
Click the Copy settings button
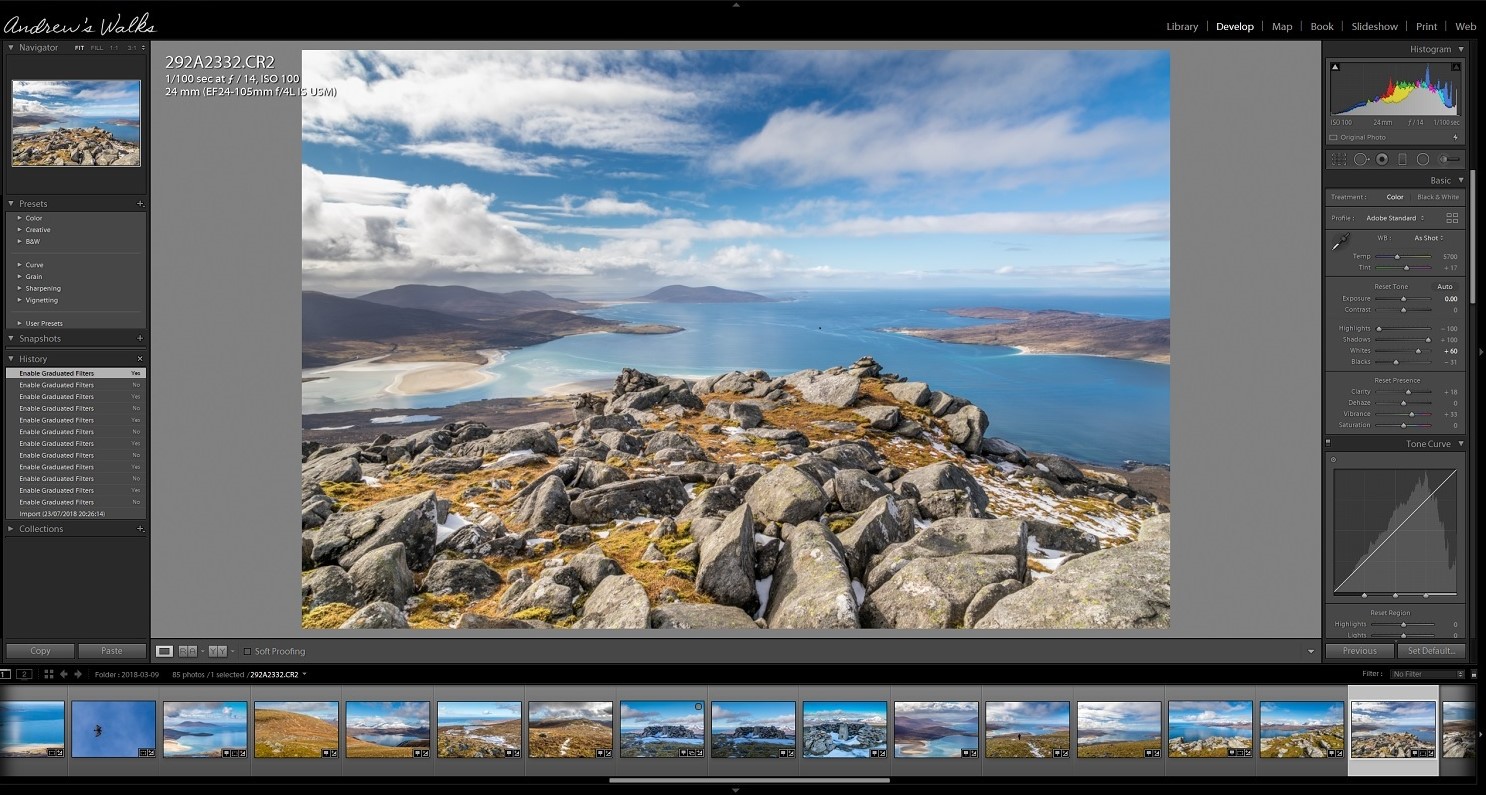click(40, 651)
